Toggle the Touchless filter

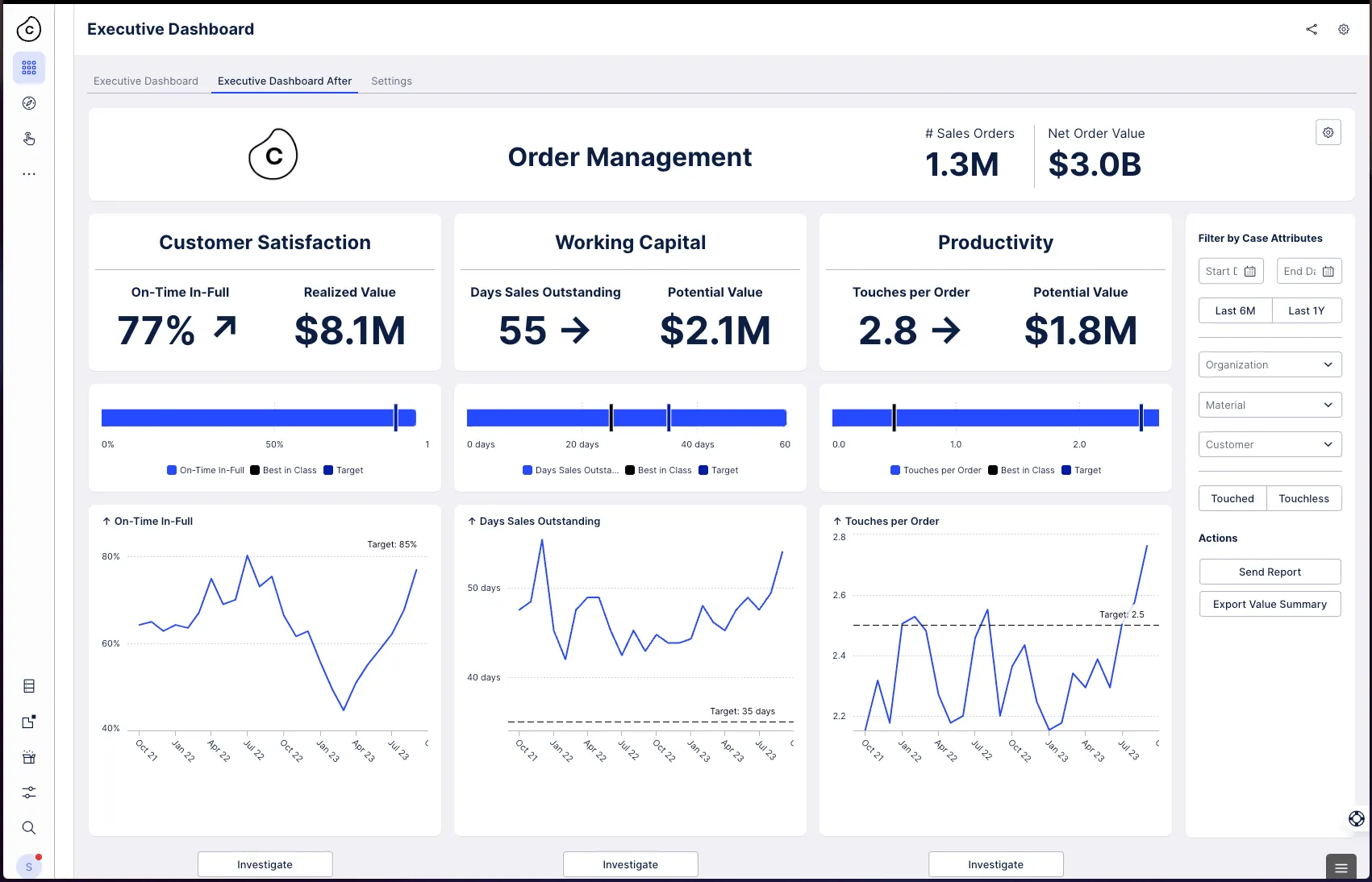click(1303, 498)
